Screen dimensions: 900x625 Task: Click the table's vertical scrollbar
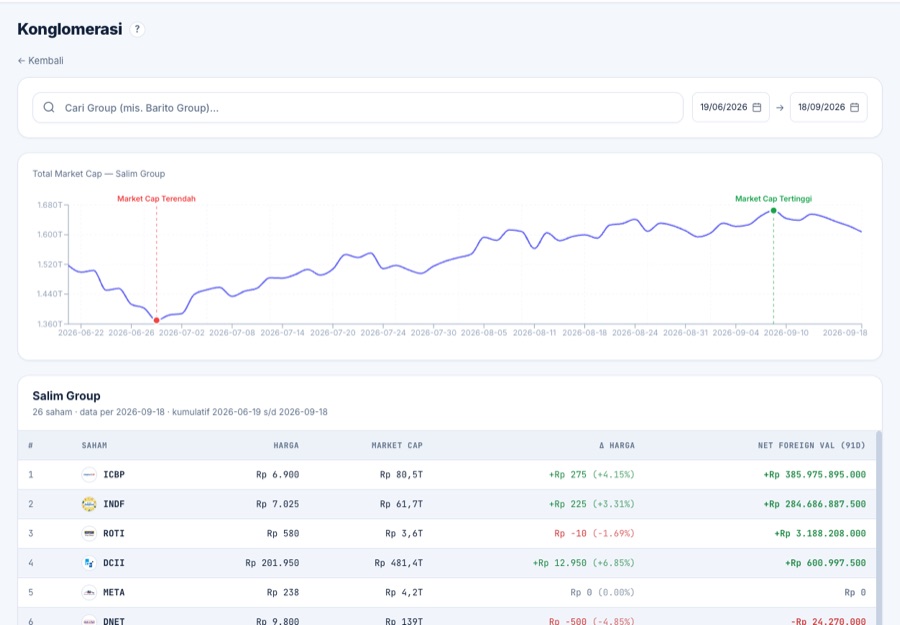pos(879,528)
